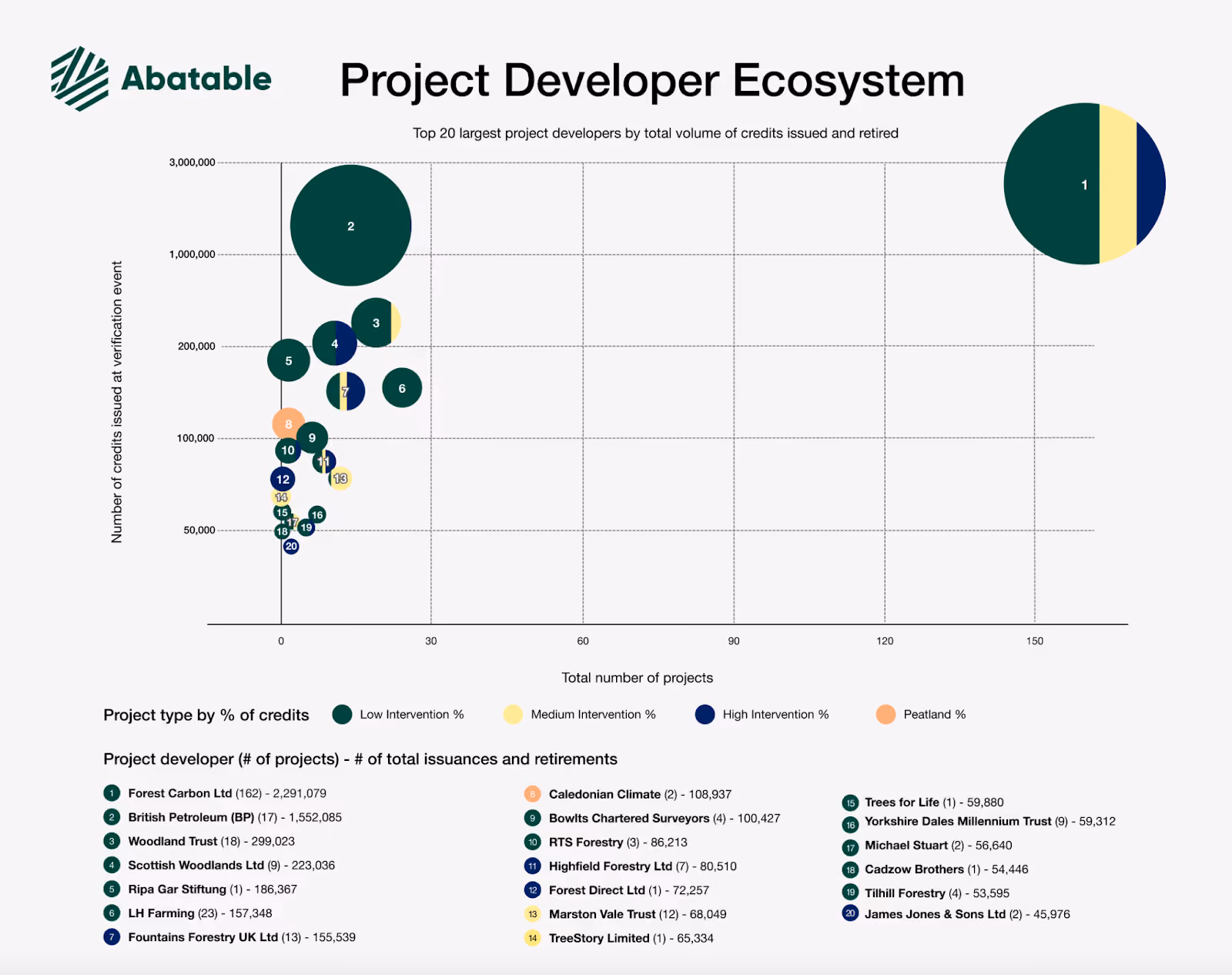Click 'Medium Intervention %' legend label
The width and height of the screenshot is (1232, 975).
[594, 715]
